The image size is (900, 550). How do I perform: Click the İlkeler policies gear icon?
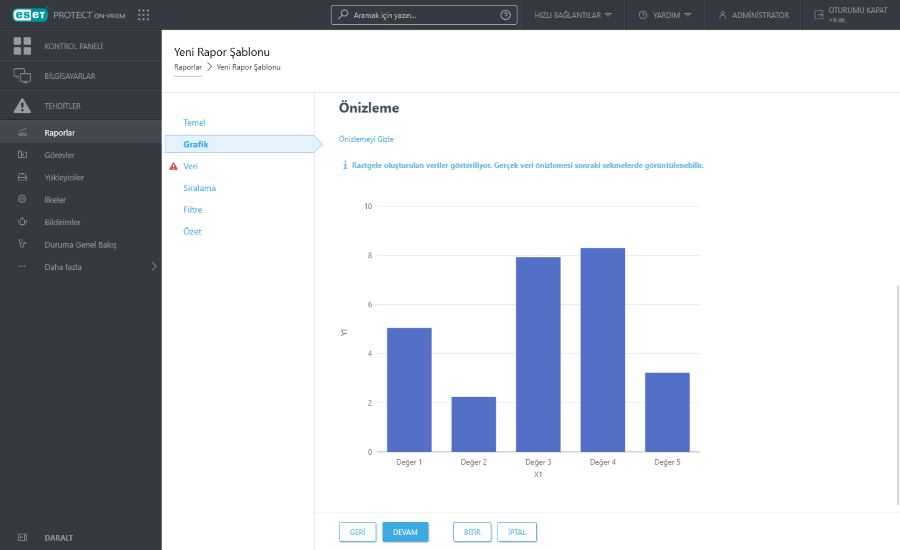click(x=22, y=199)
